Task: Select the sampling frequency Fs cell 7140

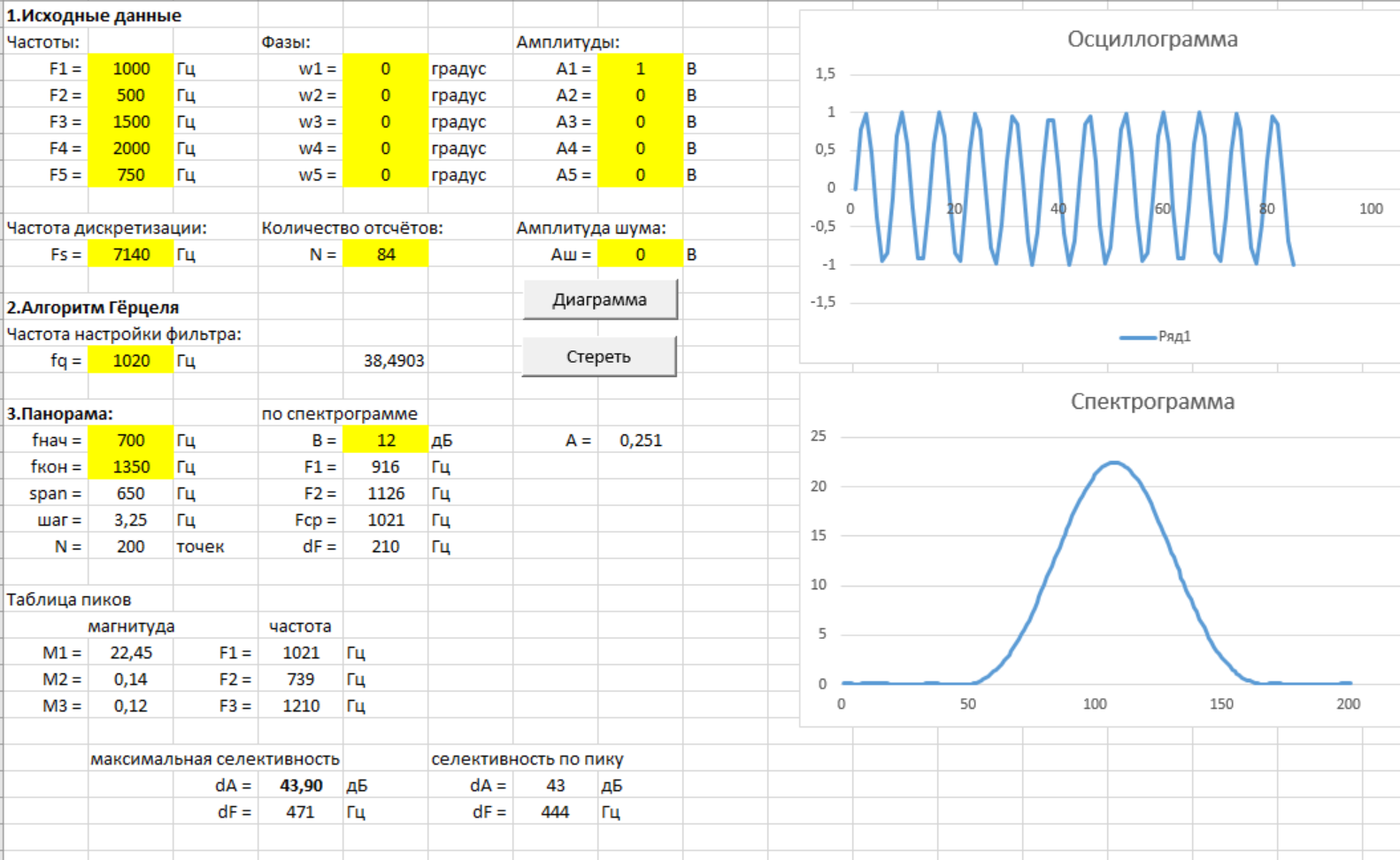Action: [131, 255]
